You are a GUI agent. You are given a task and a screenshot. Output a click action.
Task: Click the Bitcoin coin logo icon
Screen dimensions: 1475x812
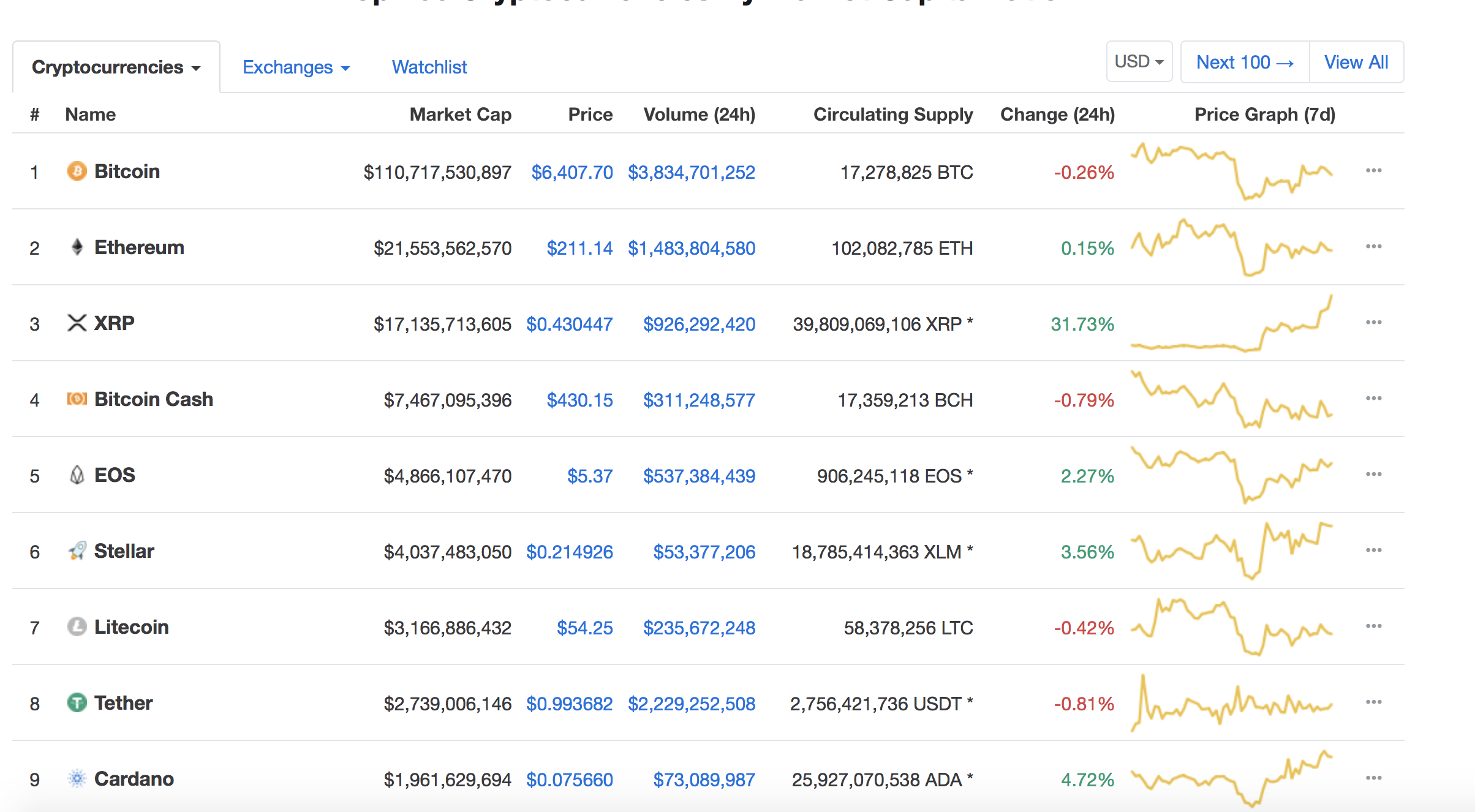(x=77, y=171)
